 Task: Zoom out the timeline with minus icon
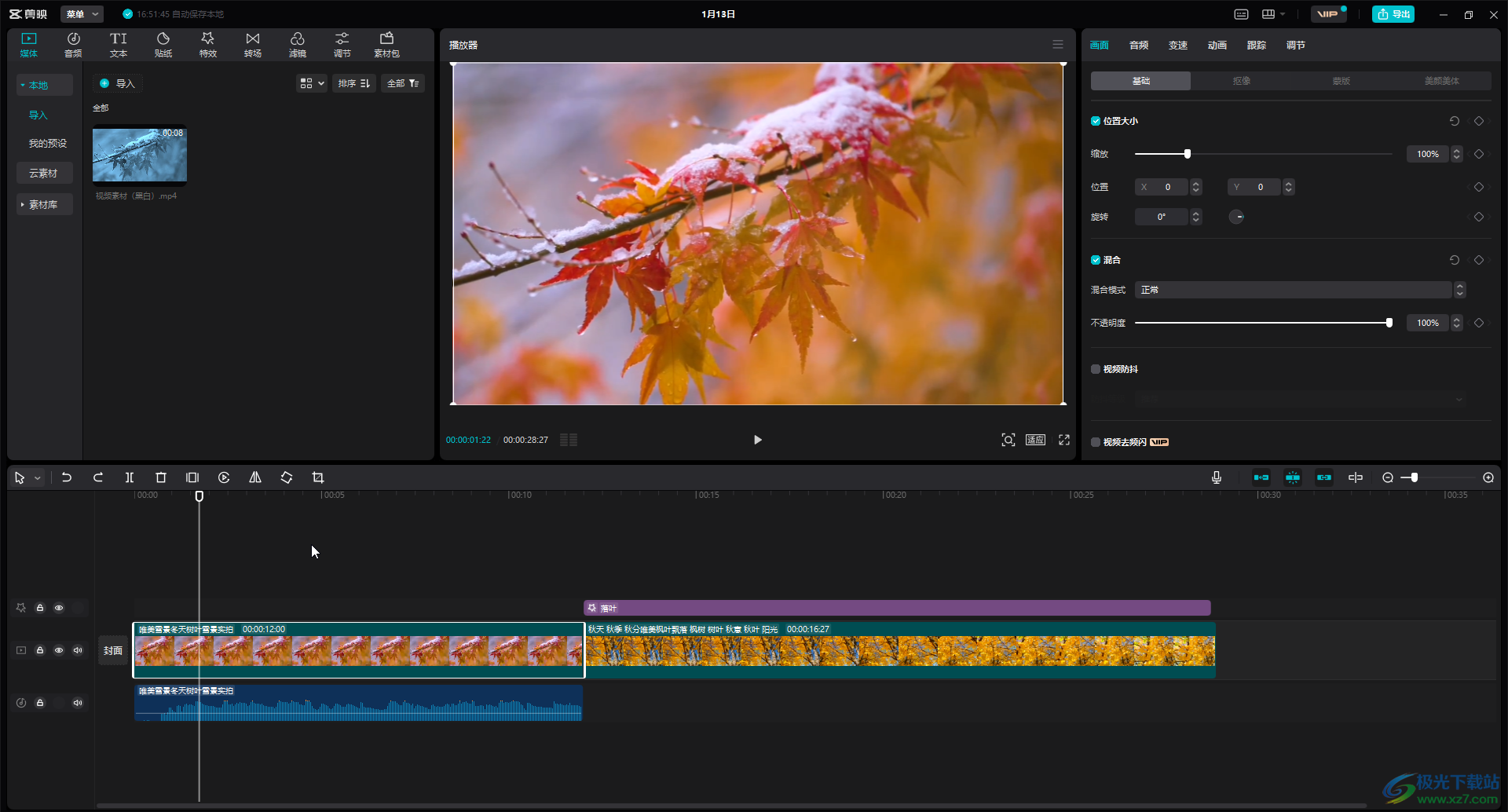tap(1388, 477)
